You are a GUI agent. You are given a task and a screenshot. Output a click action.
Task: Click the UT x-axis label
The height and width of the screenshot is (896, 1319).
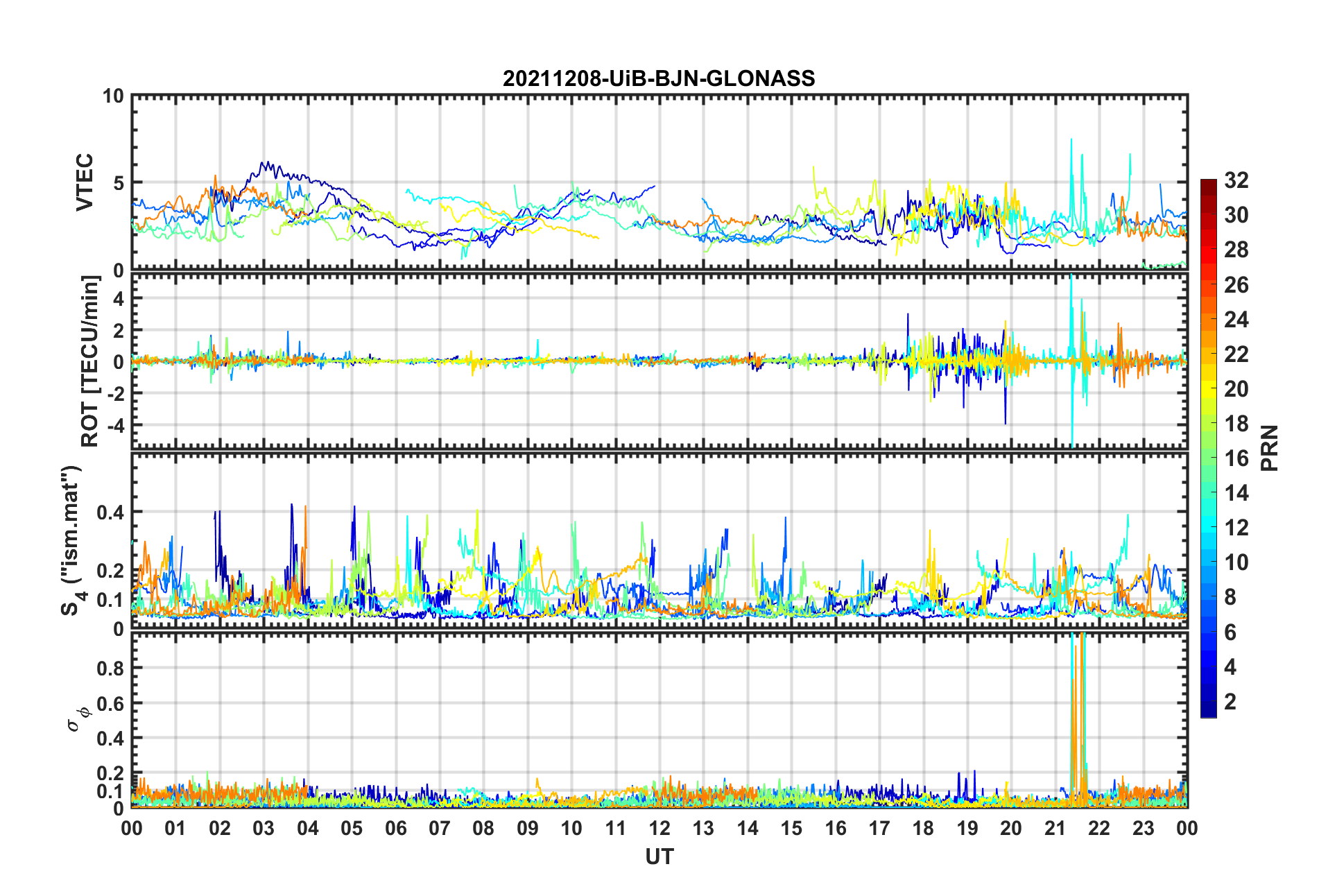[659, 857]
